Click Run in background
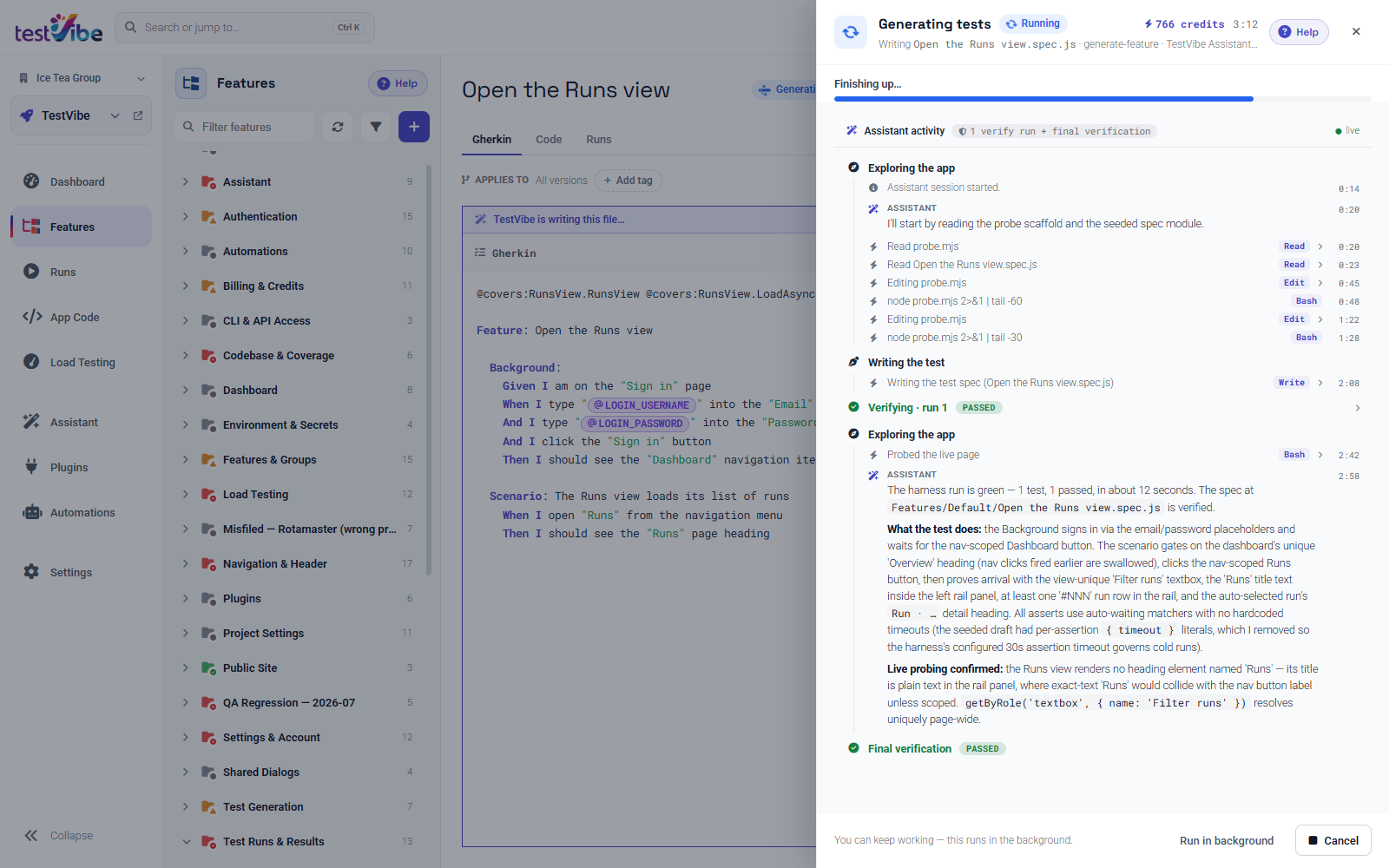Screen dimensions: 1389x868 [x=1227, y=840]
